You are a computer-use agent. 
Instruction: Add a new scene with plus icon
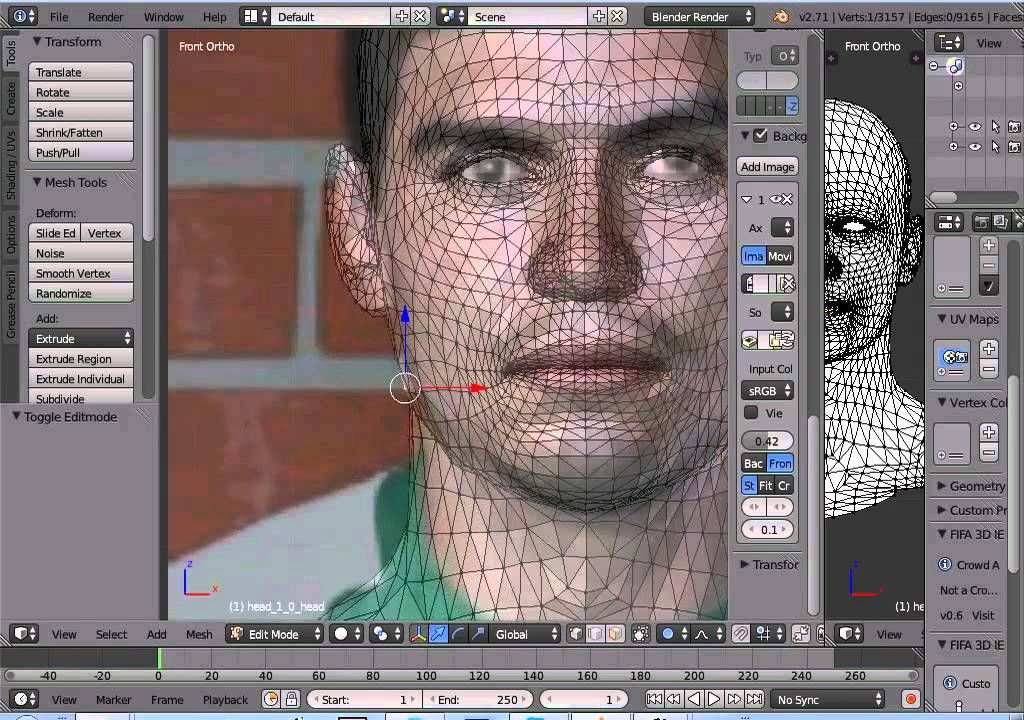599,16
